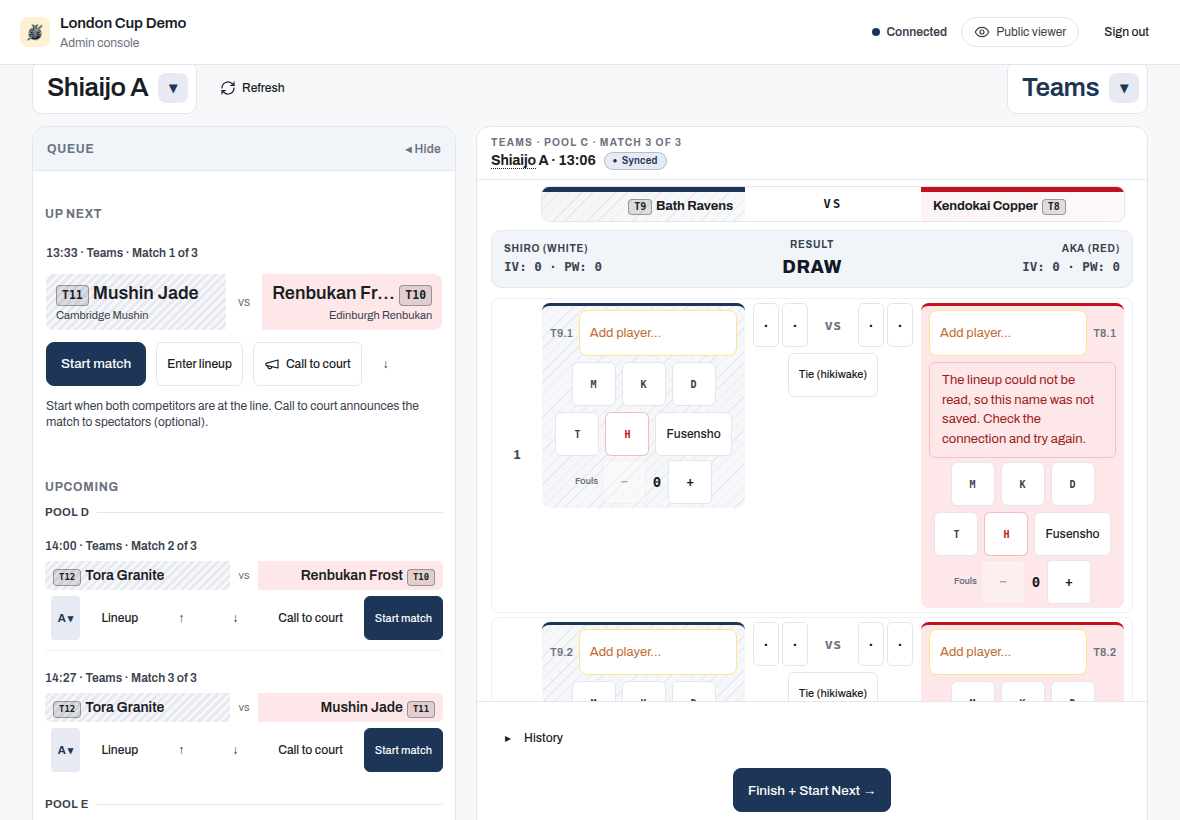Image resolution: width=1180 pixels, height=820 pixels.
Task: Increase fouls for T9.1 white
Action: pyautogui.click(x=690, y=482)
